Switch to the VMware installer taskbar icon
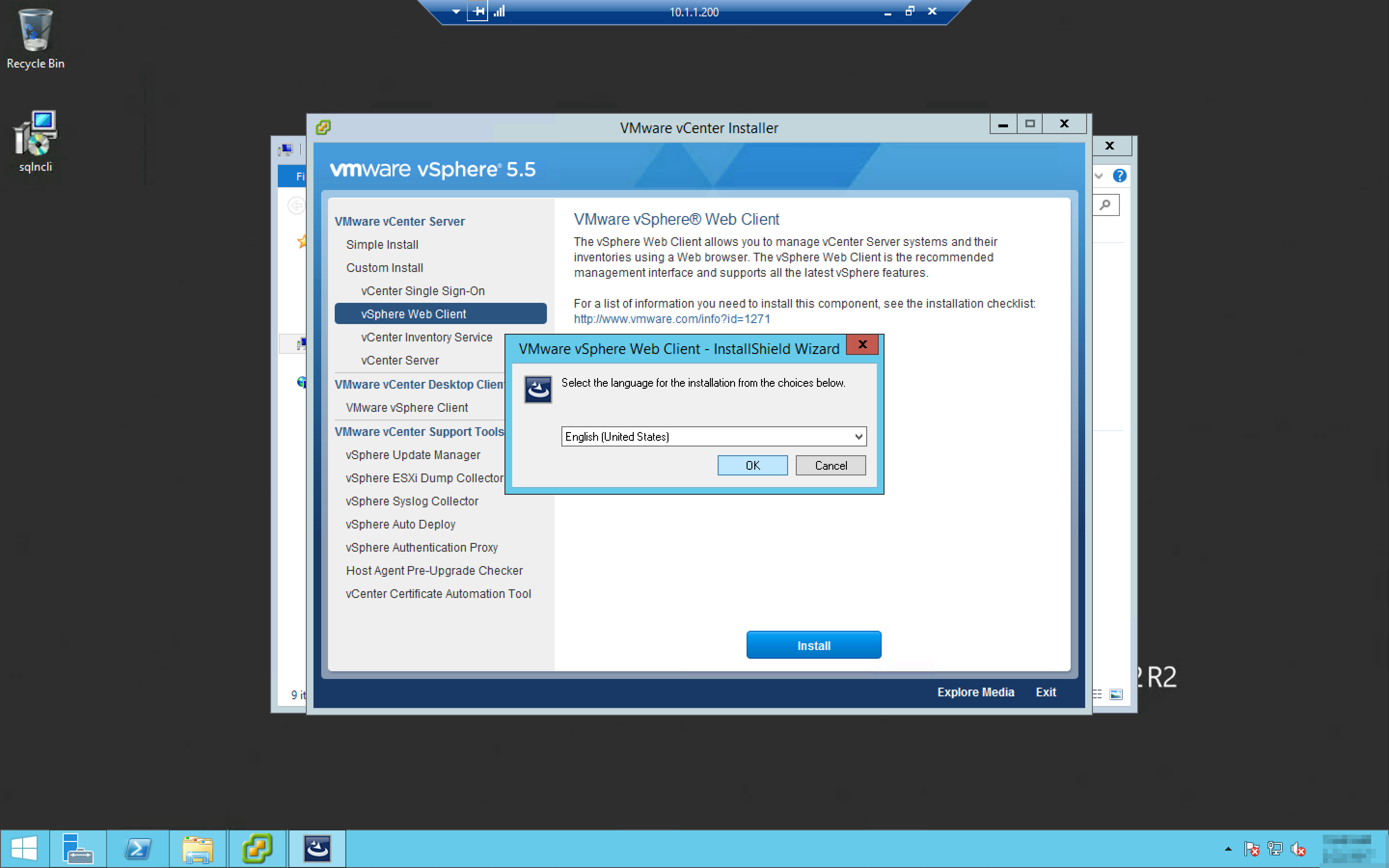This screenshot has height=868, width=1389. pos(257,848)
